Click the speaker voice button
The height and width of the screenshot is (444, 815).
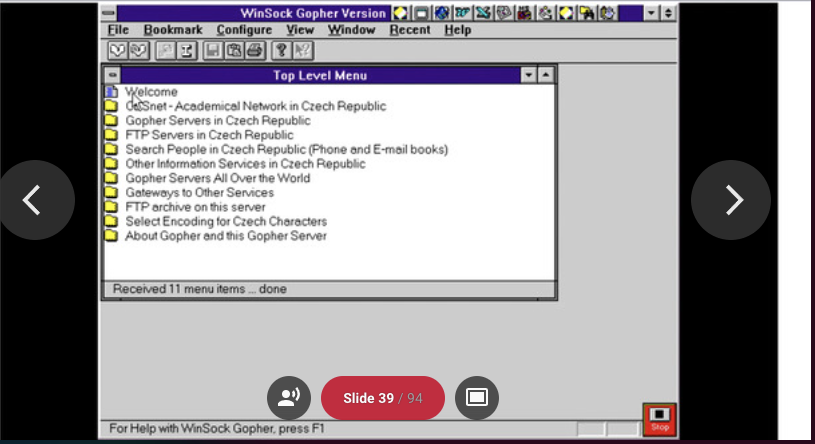(289, 398)
